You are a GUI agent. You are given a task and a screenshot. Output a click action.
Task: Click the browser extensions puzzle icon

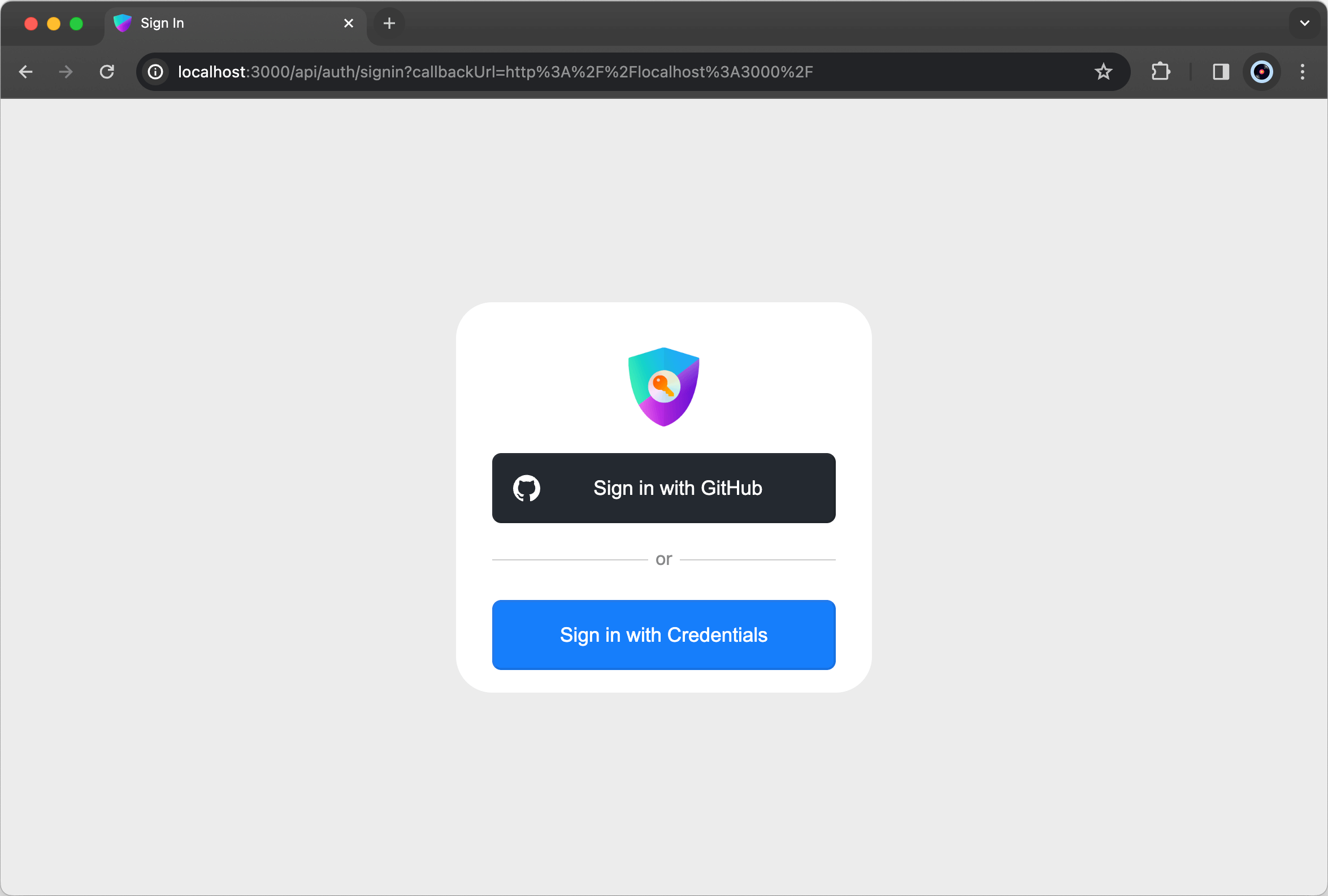pos(1161,71)
